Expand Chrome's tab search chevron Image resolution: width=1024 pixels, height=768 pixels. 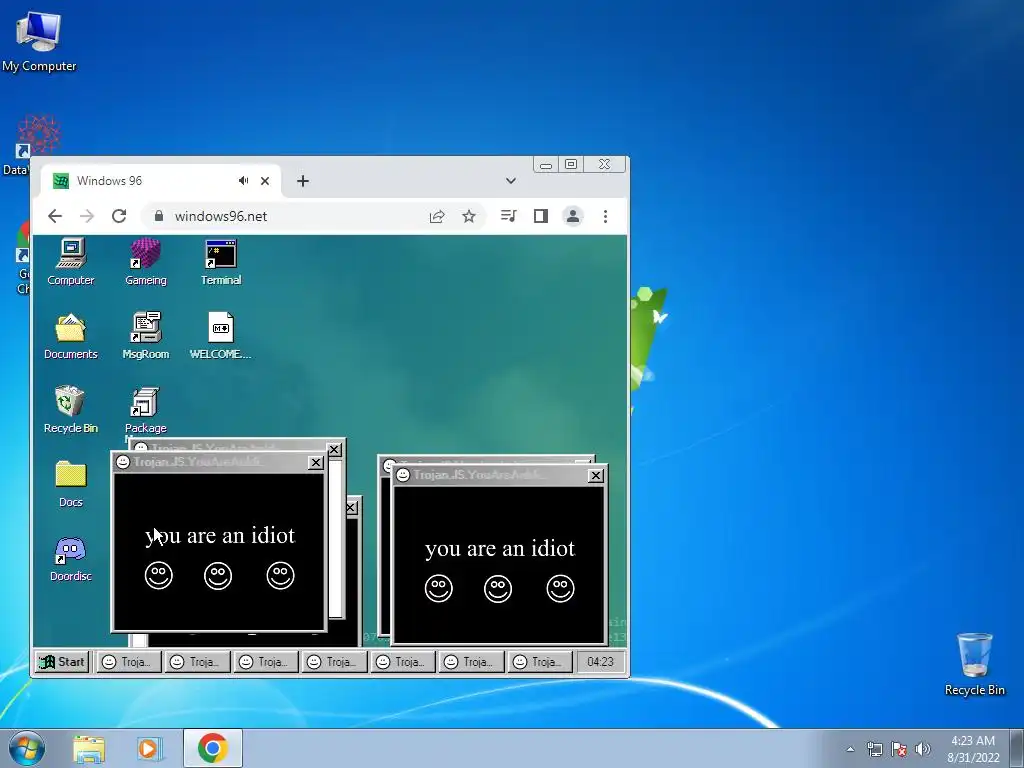pyautogui.click(x=511, y=181)
